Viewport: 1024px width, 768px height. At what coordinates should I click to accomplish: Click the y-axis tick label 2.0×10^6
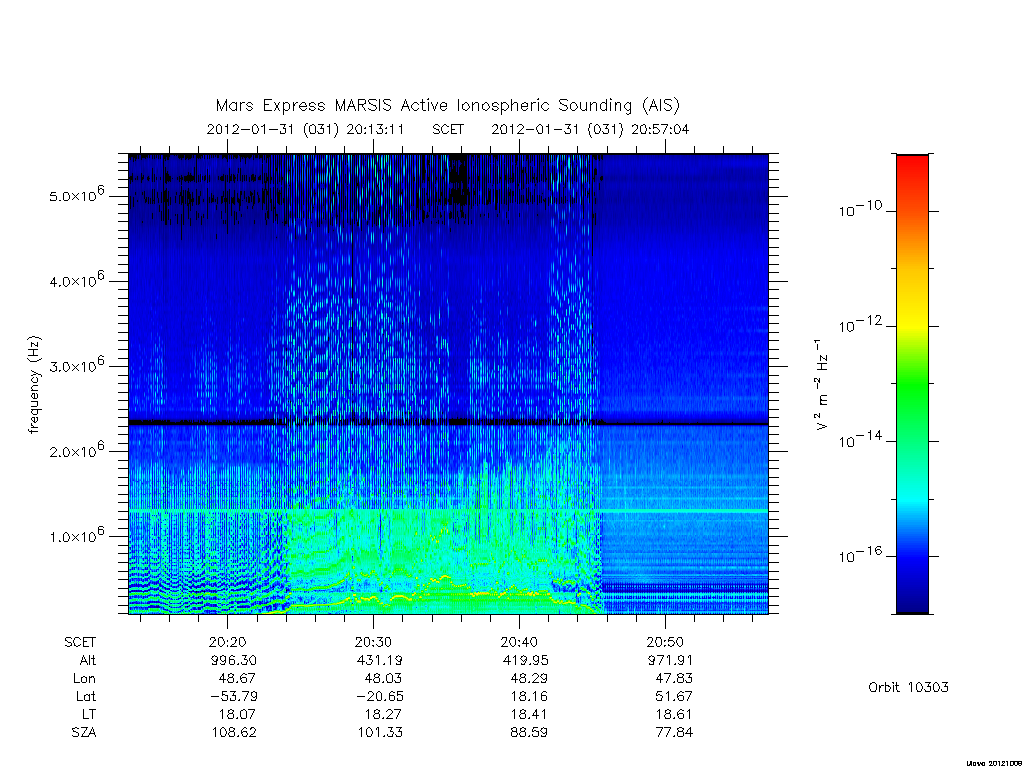coord(76,451)
